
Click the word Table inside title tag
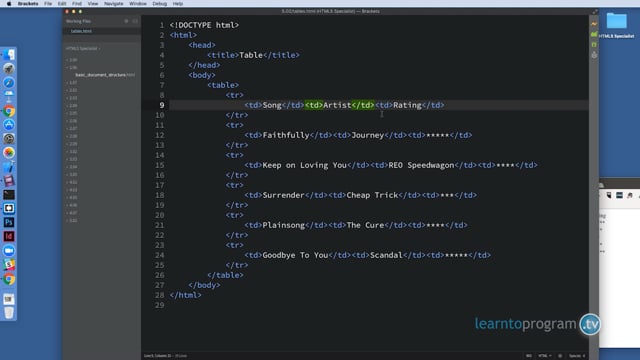tap(251, 55)
